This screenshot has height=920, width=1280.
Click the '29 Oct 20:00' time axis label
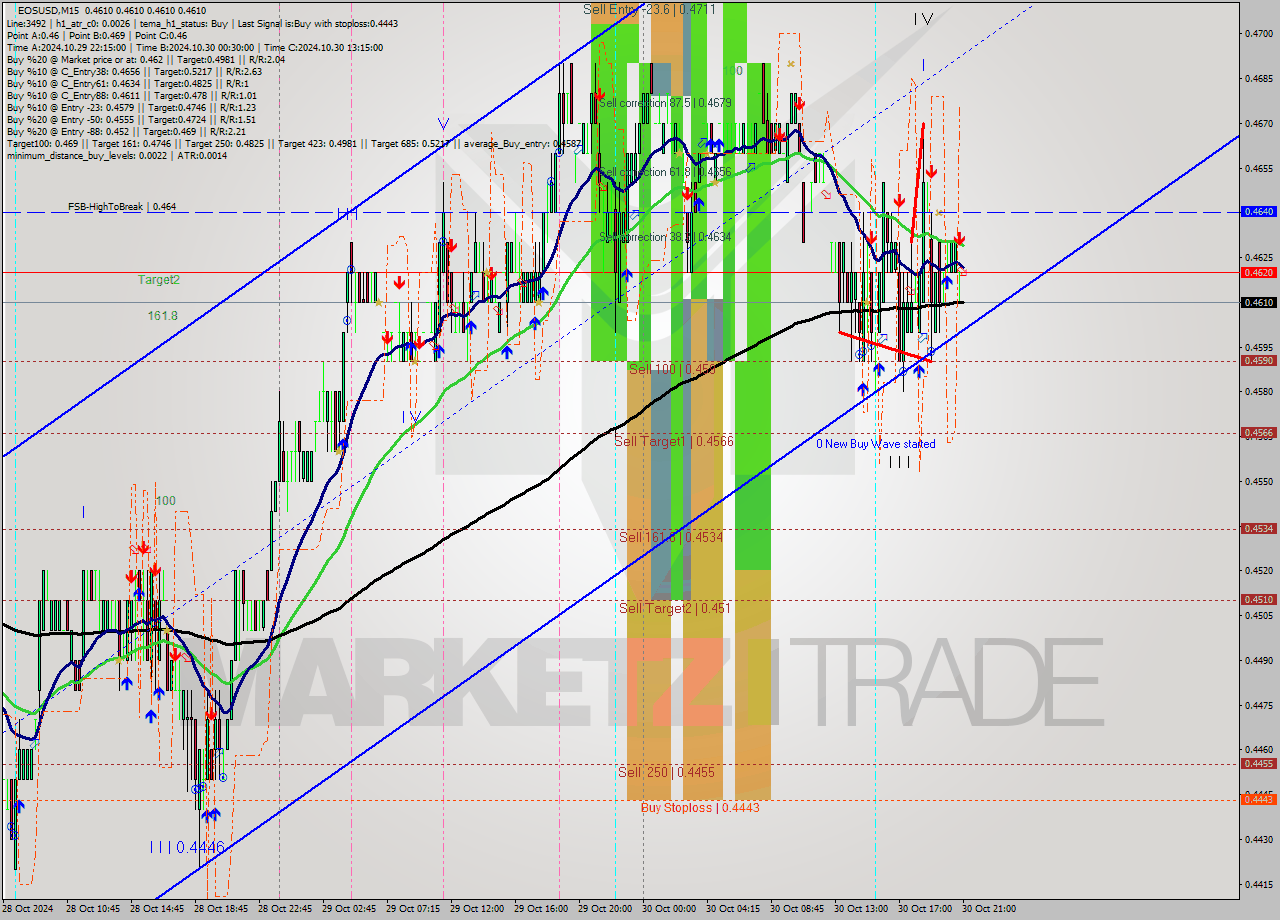[604, 909]
